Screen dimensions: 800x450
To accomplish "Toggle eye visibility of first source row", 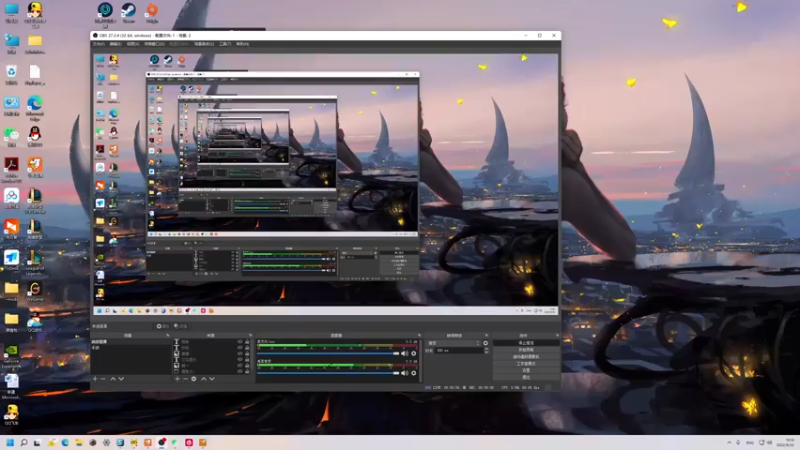I will coord(240,342).
